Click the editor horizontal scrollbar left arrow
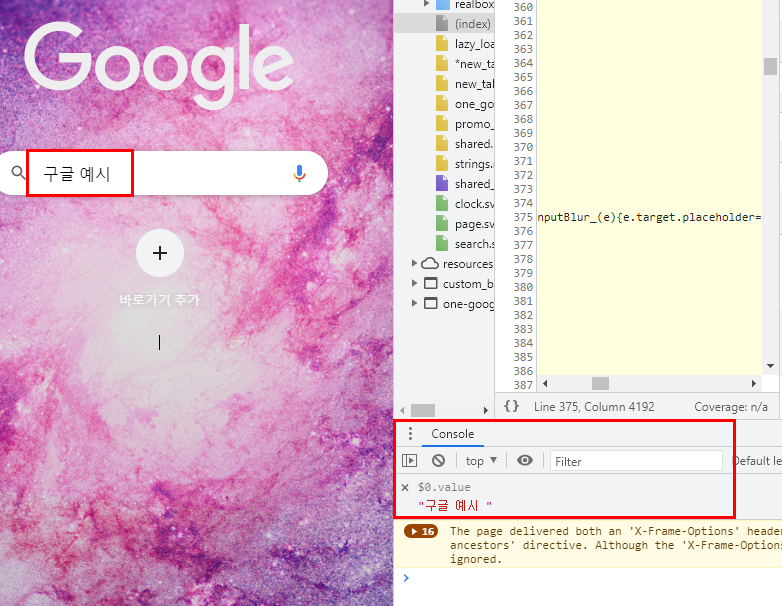782x606 pixels. pyautogui.click(x=545, y=383)
